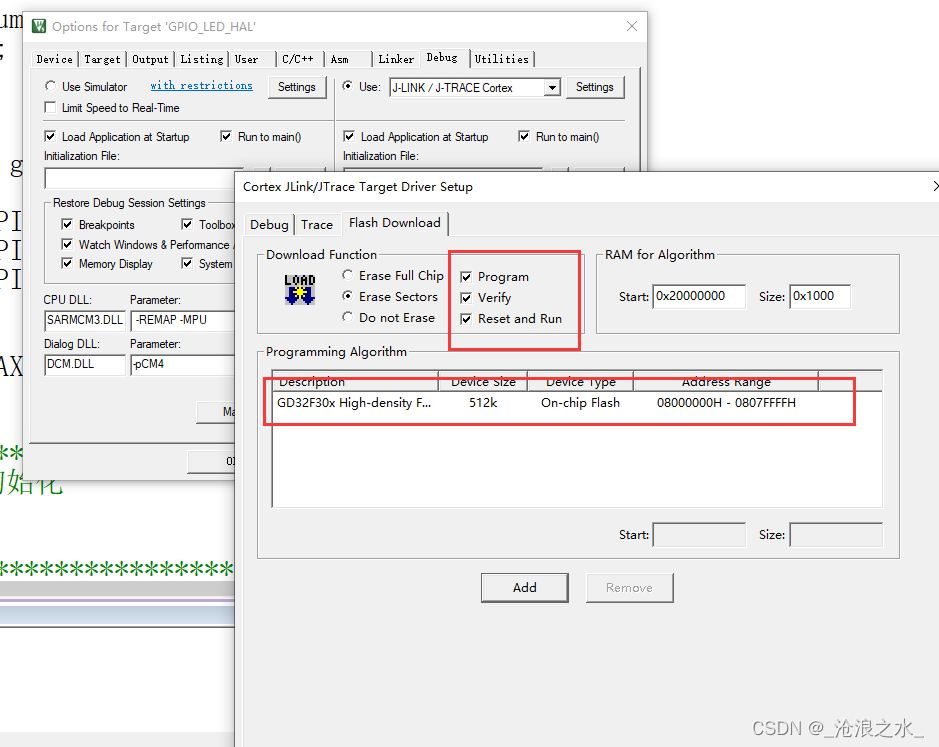
Task: Toggle the System checkbox
Action: (x=187, y=264)
